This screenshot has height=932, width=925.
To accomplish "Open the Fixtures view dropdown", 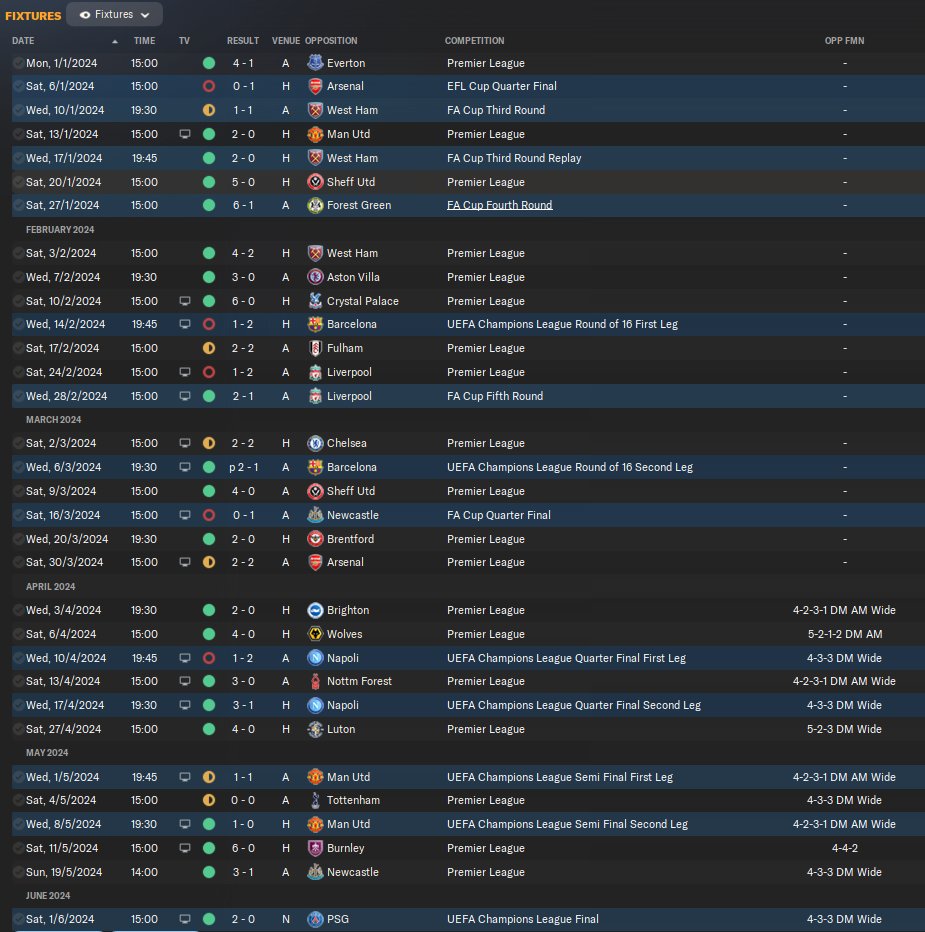I will pyautogui.click(x=114, y=14).
